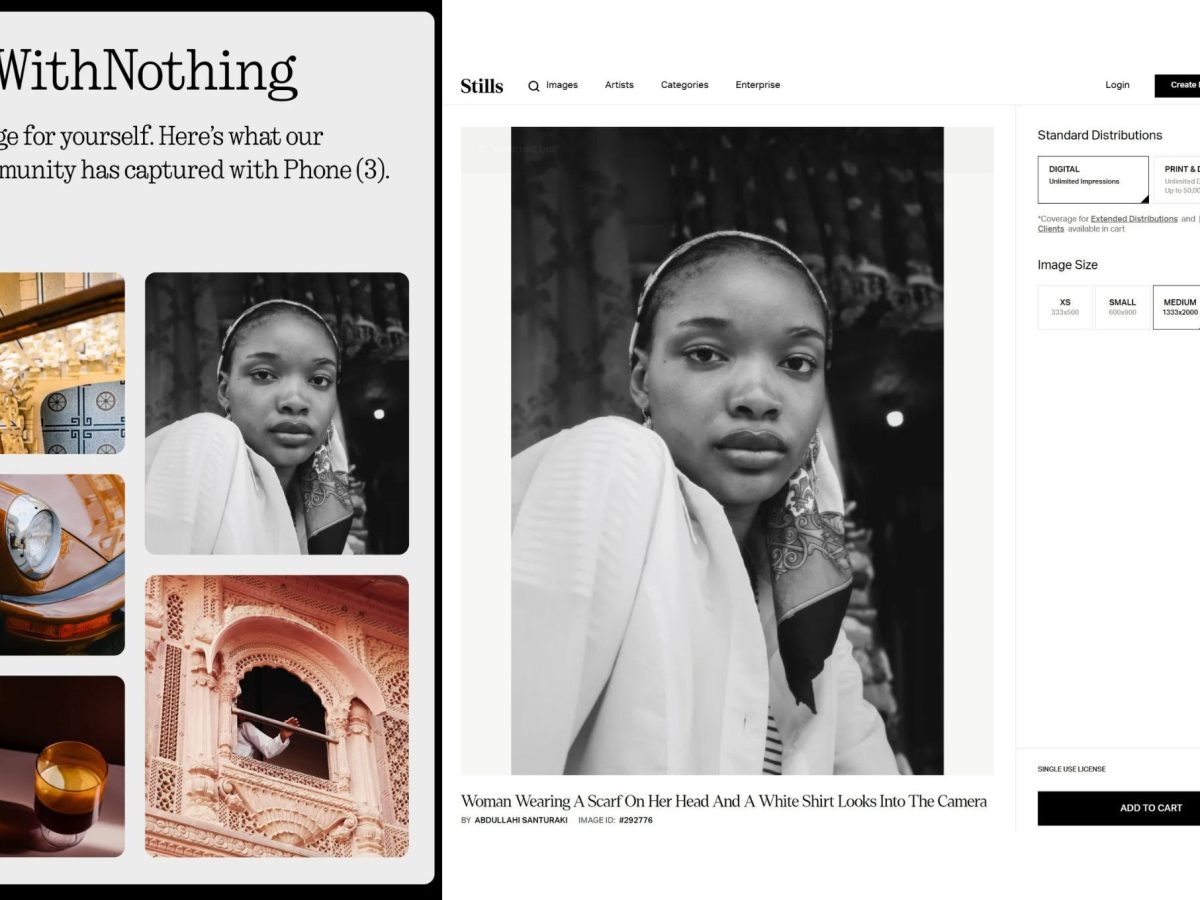Click the search magnifier icon beside Images
This screenshot has width=1200, height=900.
click(x=534, y=86)
